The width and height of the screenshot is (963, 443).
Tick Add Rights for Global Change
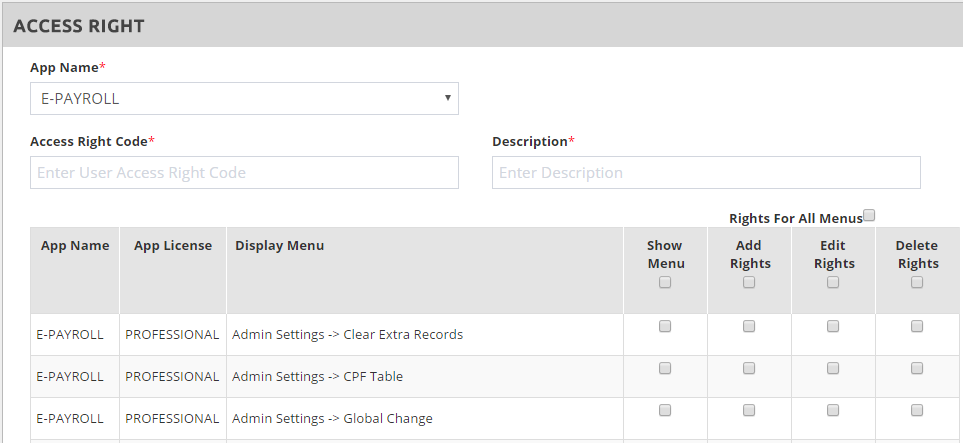click(x=749, y=411)
